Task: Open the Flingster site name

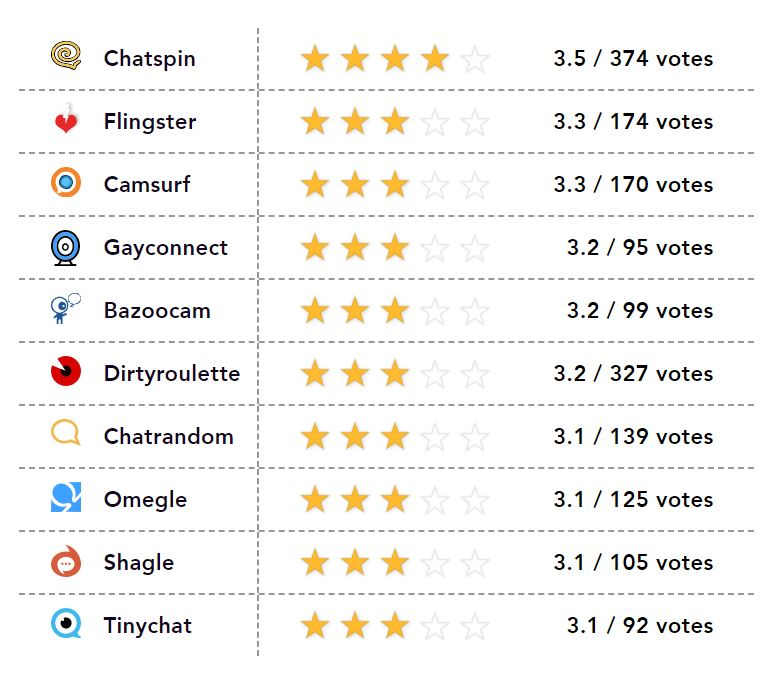Action: click(x=149, y=122)
